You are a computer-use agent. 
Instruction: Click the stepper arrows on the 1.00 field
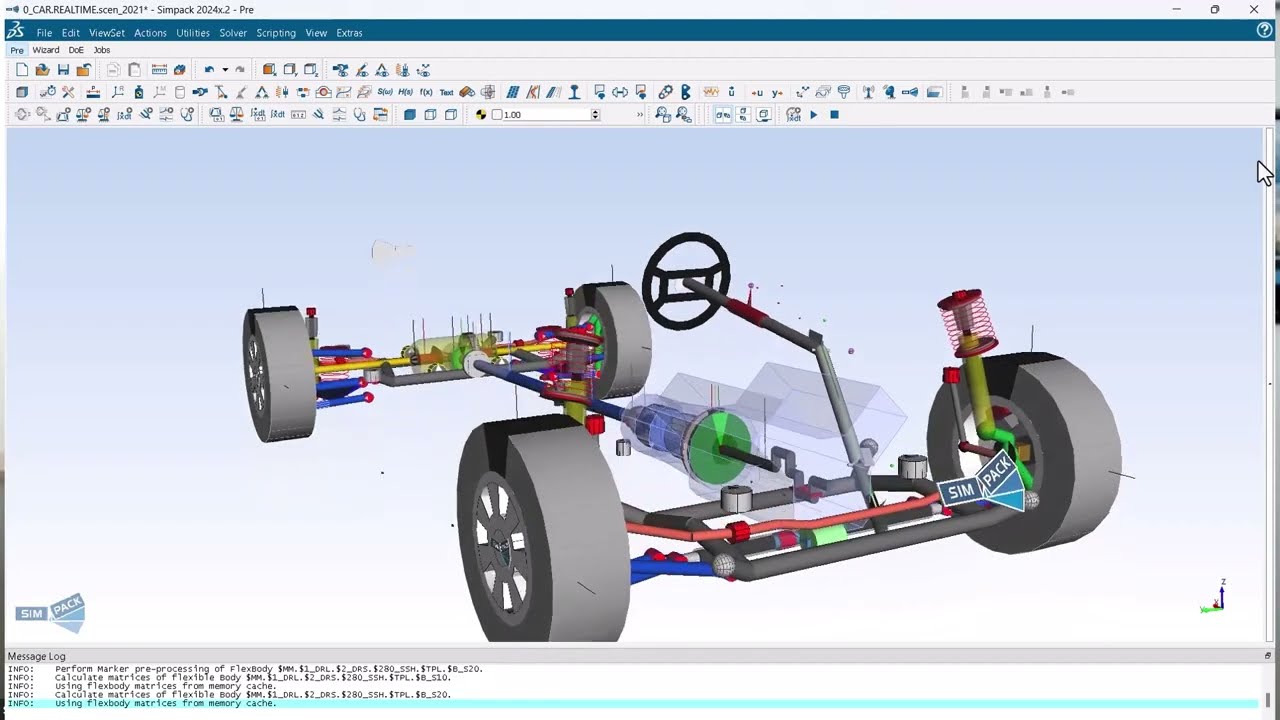tap(595, 115)
